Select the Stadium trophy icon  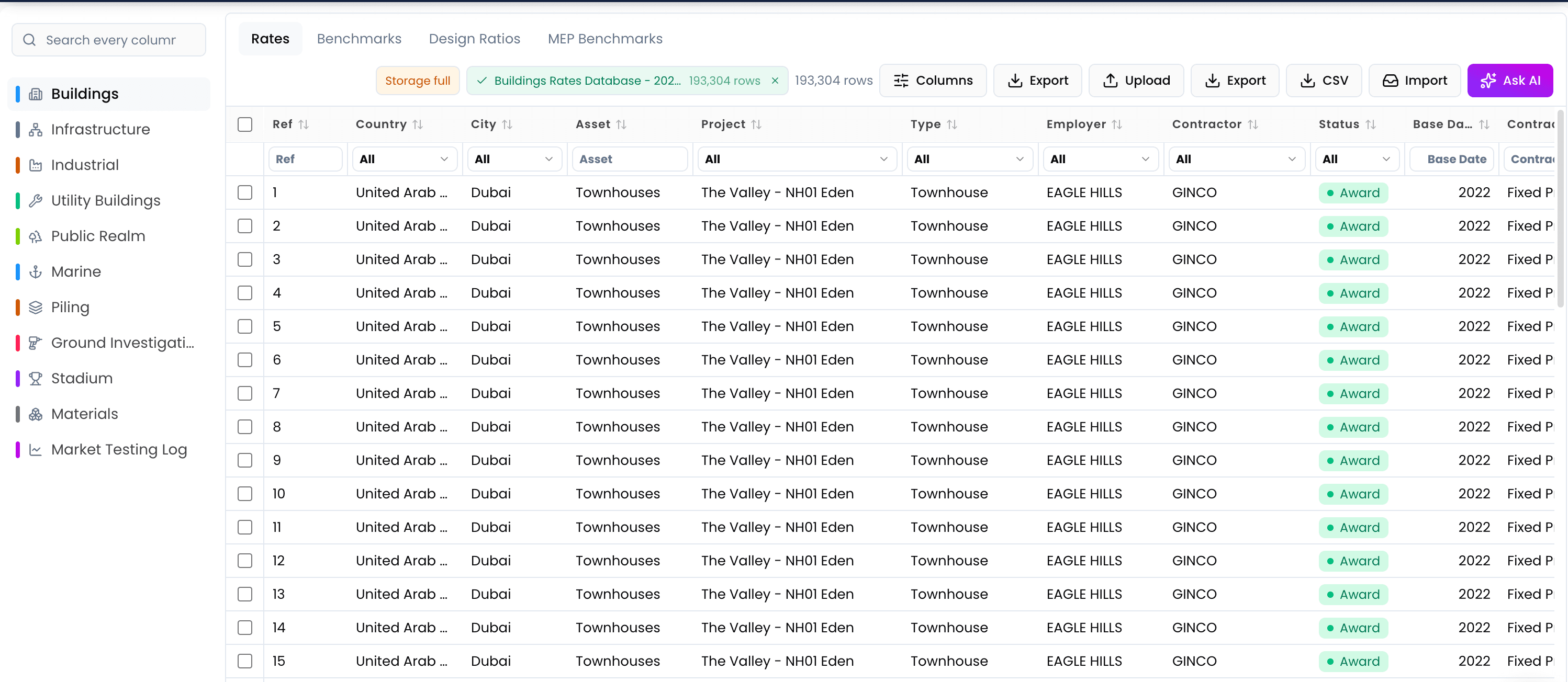coord(36,379)
